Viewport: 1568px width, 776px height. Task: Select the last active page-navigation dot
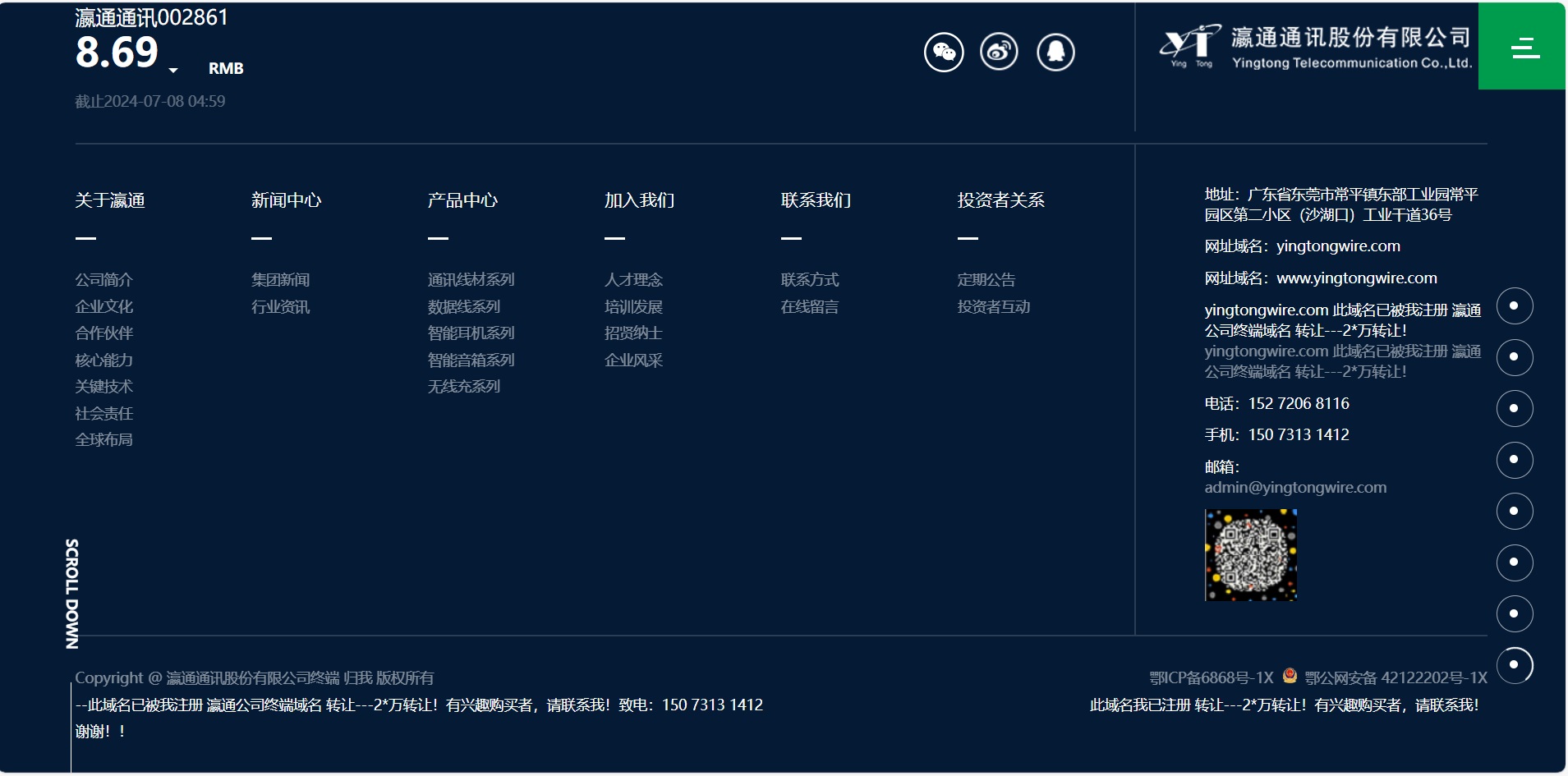pyautogui.click(x=1515, y=665)
